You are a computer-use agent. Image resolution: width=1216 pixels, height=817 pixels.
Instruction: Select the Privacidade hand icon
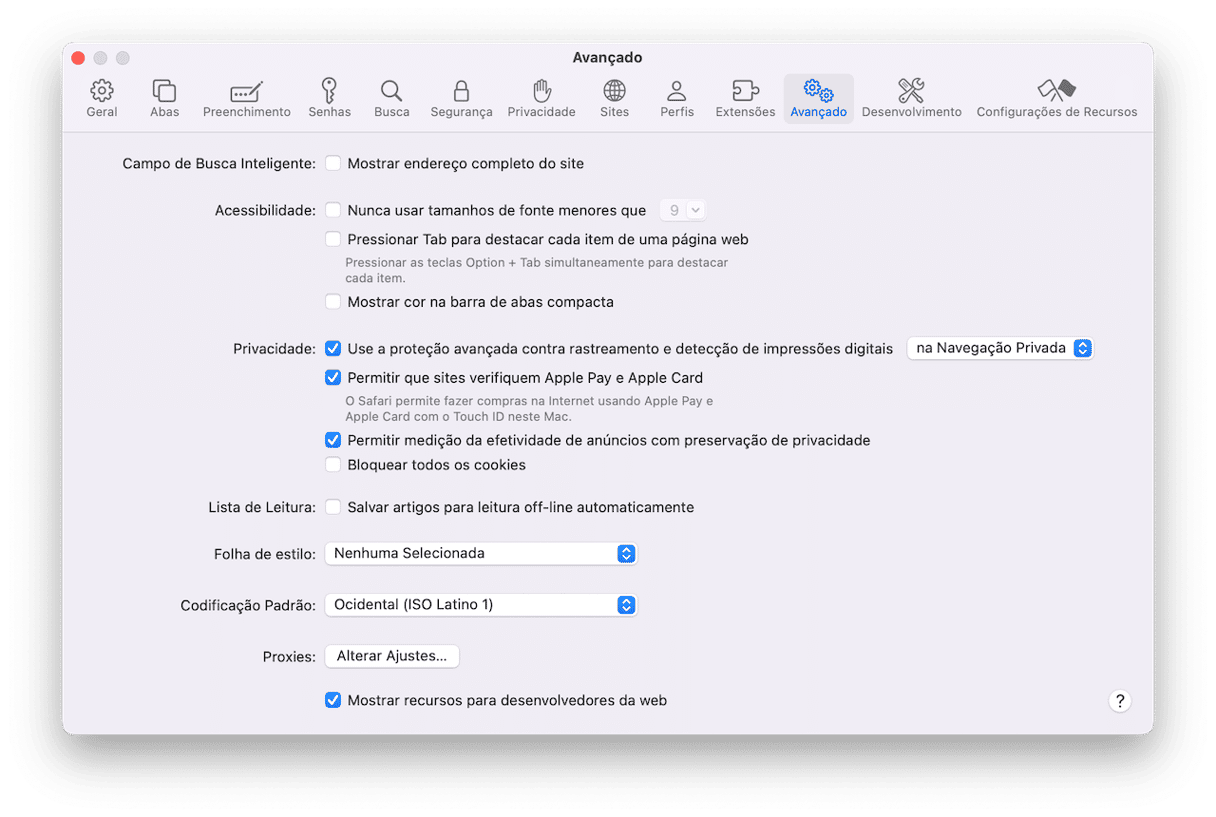[x=541, y=91]
